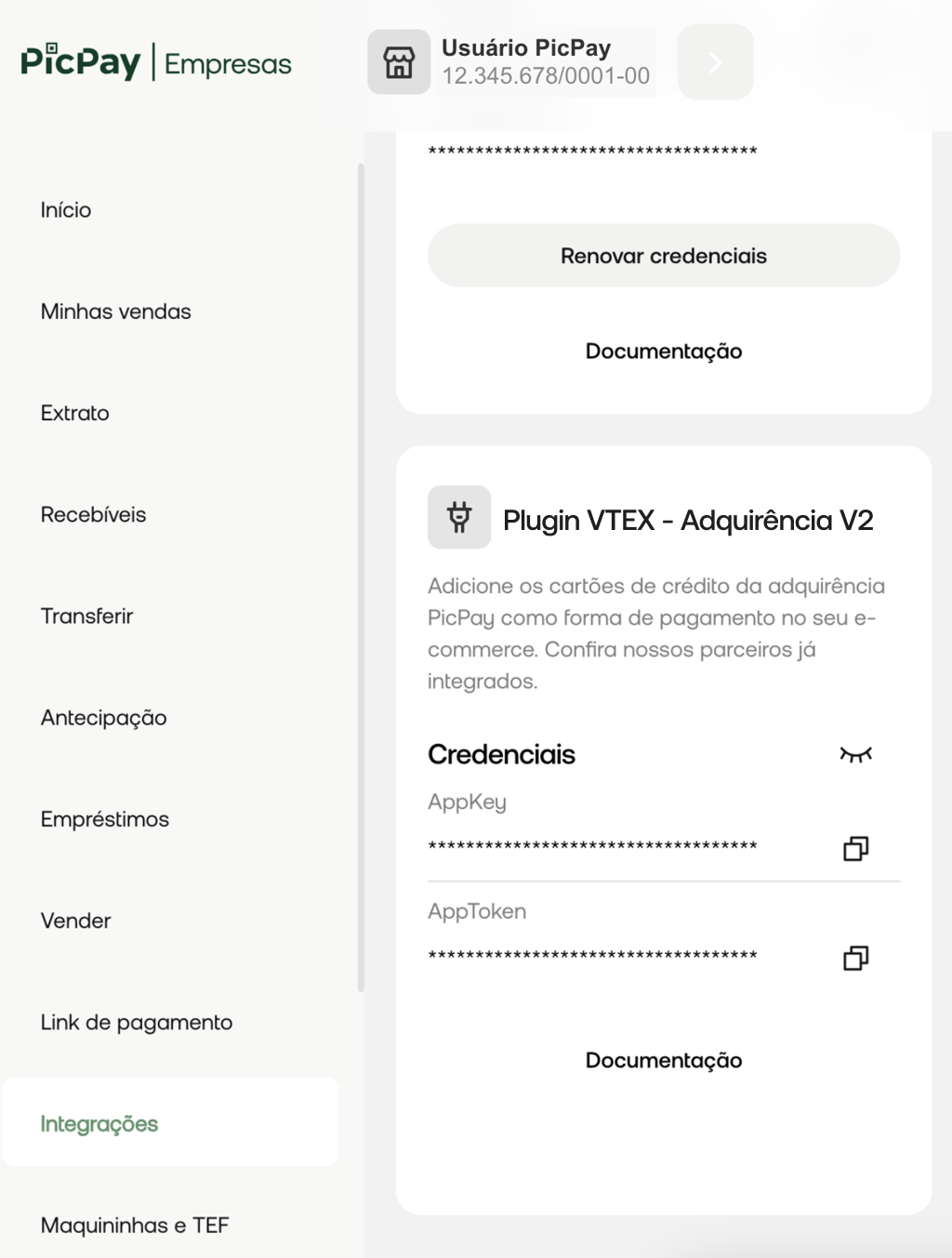Click the store icon beside Usuário PicPay

click(399, 62)
